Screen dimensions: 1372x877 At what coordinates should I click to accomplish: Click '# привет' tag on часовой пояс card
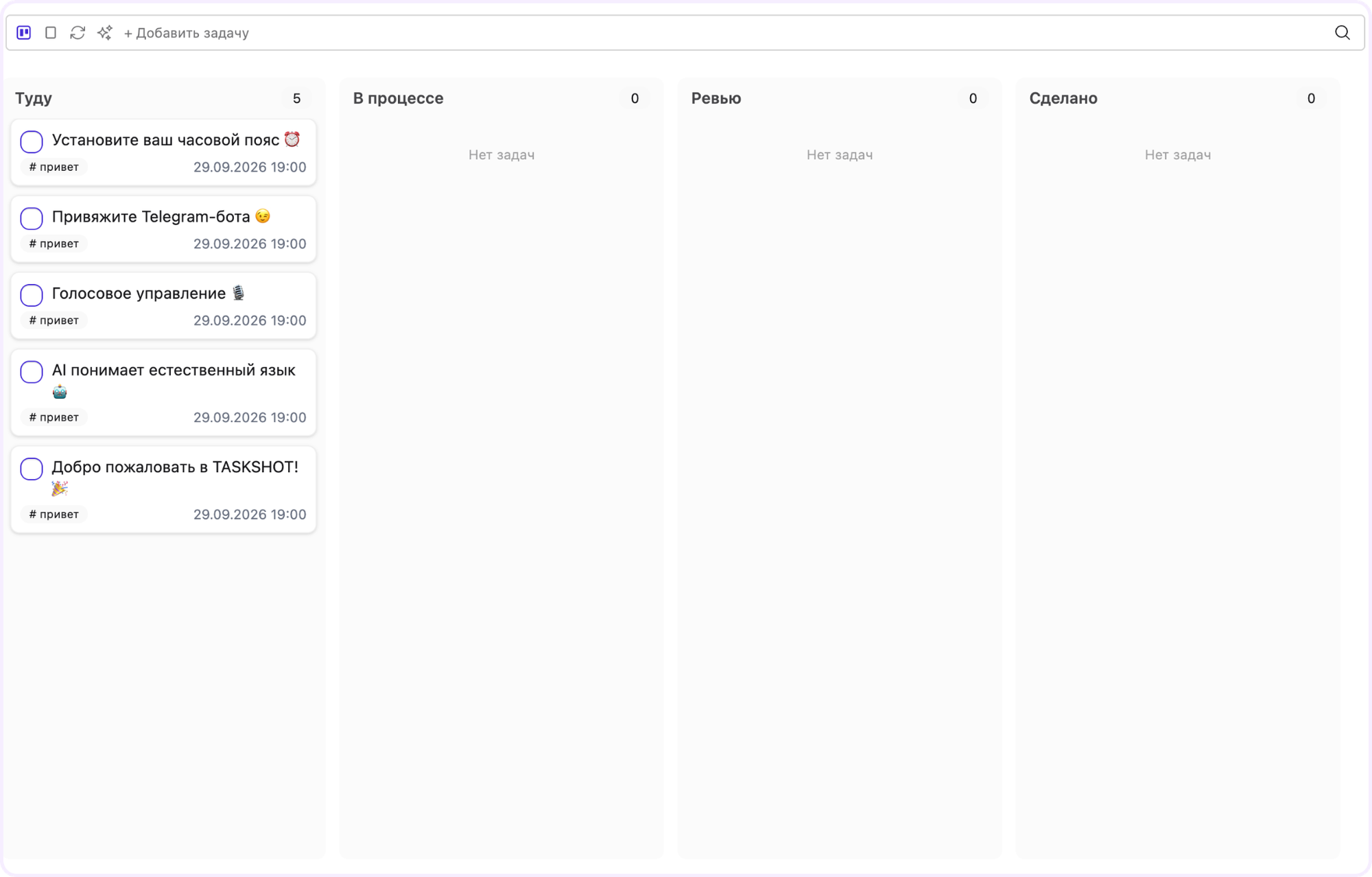[54, 167]
